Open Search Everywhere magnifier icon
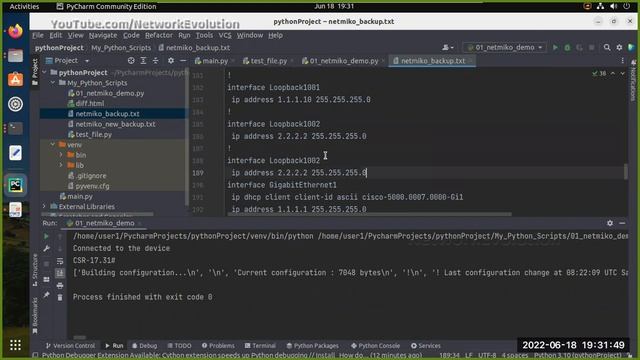640x360 pixels. [607, 48]
